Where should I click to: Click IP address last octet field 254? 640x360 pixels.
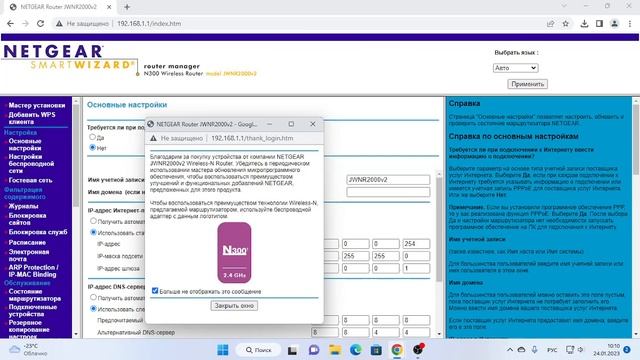(x=416, y=244)
